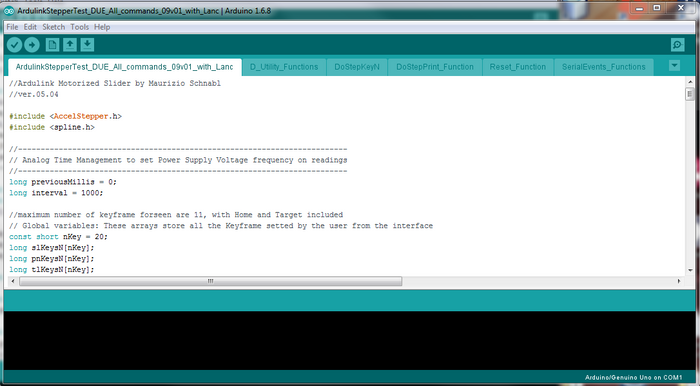Click status text 'Arduino/Genuino Uno on COM1'
700x386 pixels.
633,378
